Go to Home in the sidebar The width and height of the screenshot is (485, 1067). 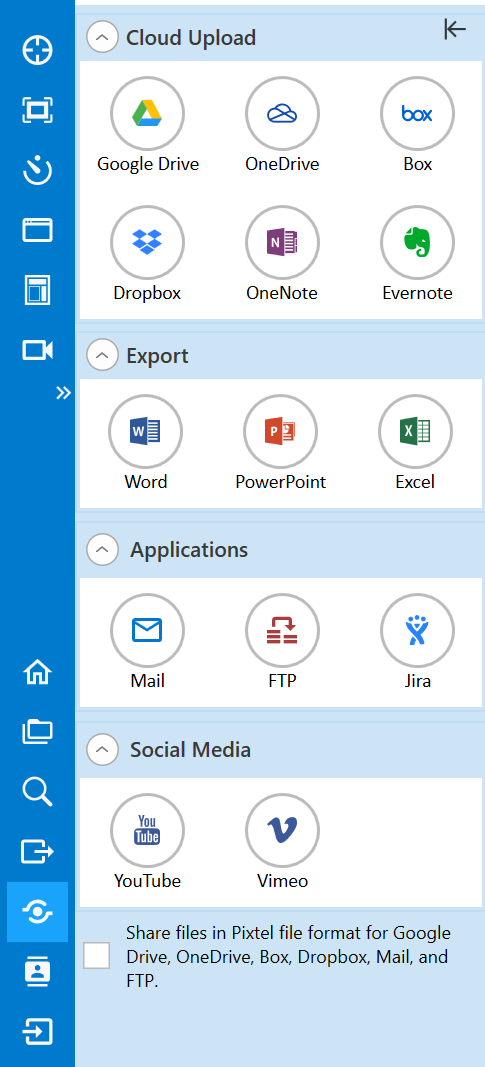(37, 672)
